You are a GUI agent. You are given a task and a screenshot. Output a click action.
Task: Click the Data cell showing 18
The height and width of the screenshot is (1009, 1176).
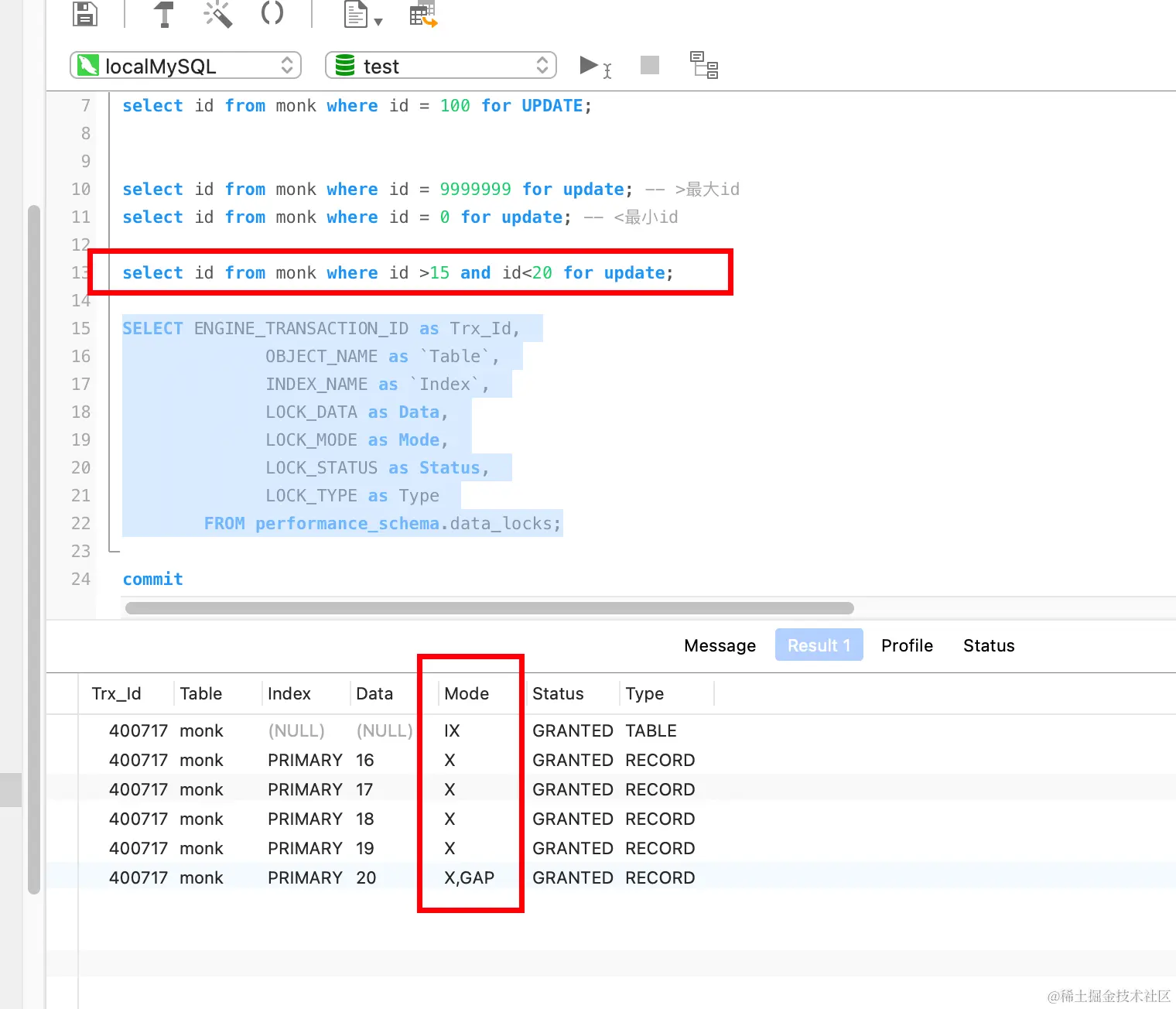pyautogui.click(x=365, y=819)
